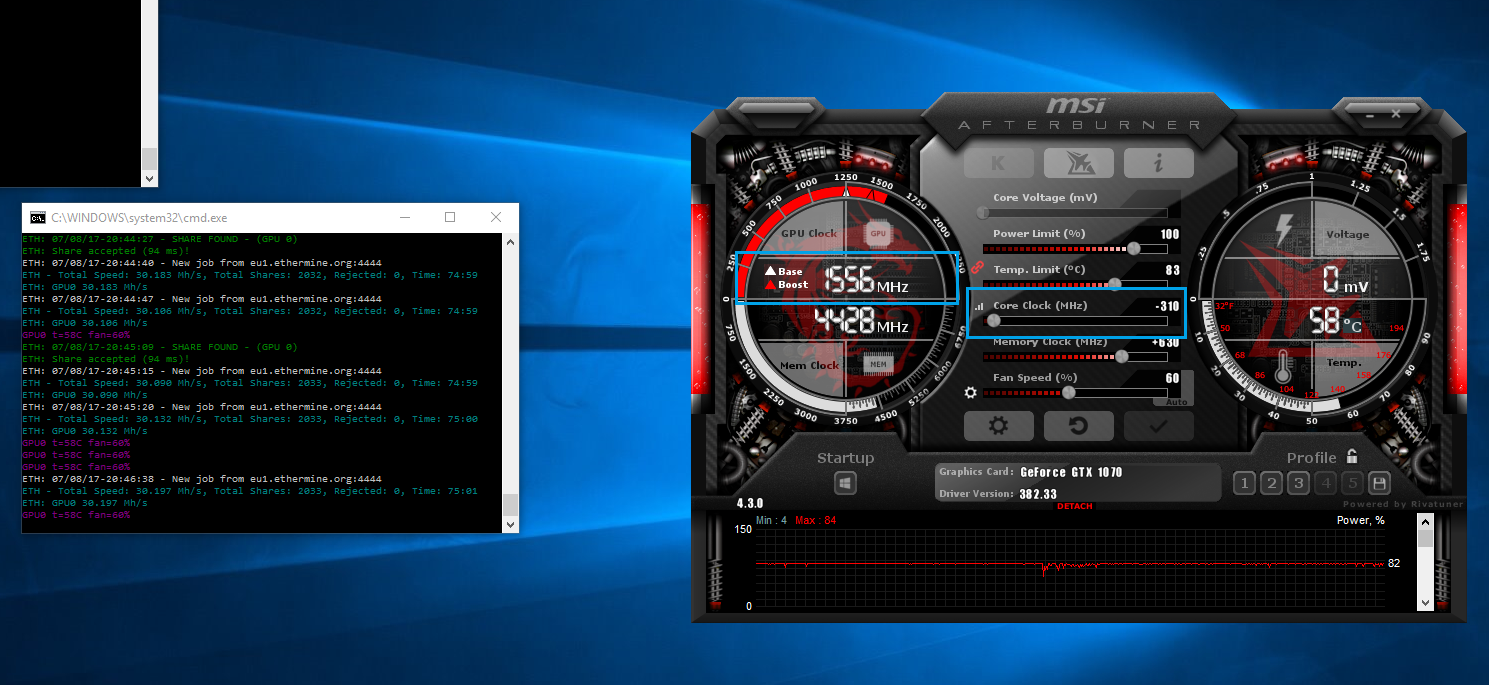
Task: Click the 20:44:27 SHARE FOUND line
Action: pos(160,239)
